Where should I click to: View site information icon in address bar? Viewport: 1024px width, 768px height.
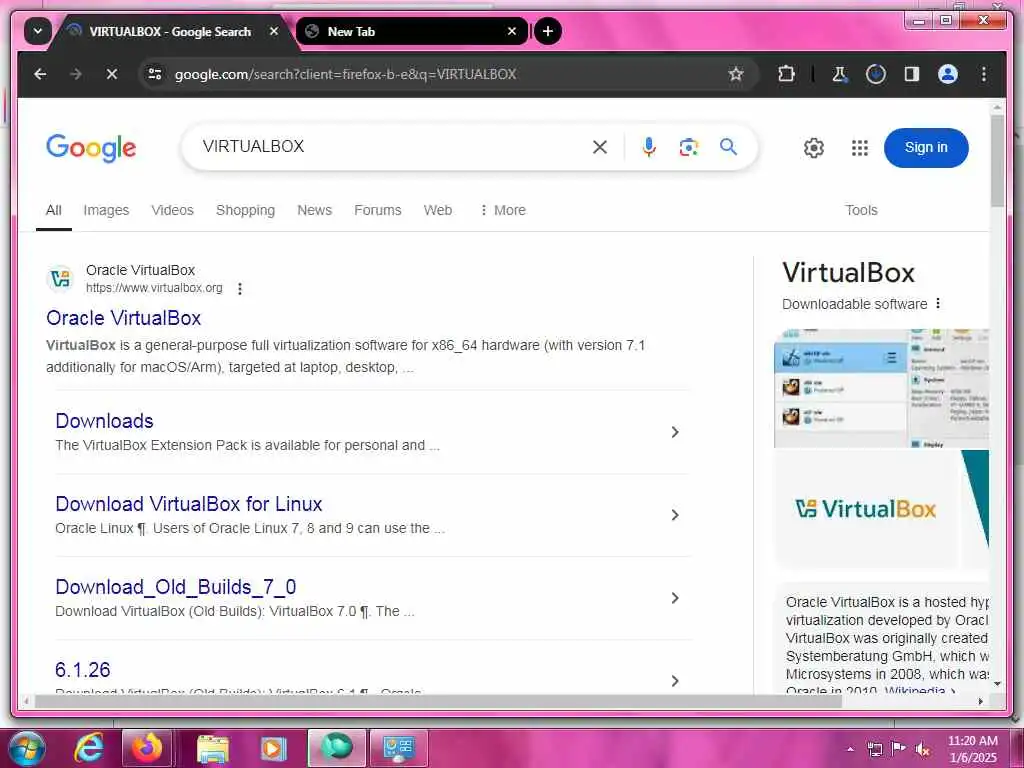pyautogui.click(x=155, y=74)
